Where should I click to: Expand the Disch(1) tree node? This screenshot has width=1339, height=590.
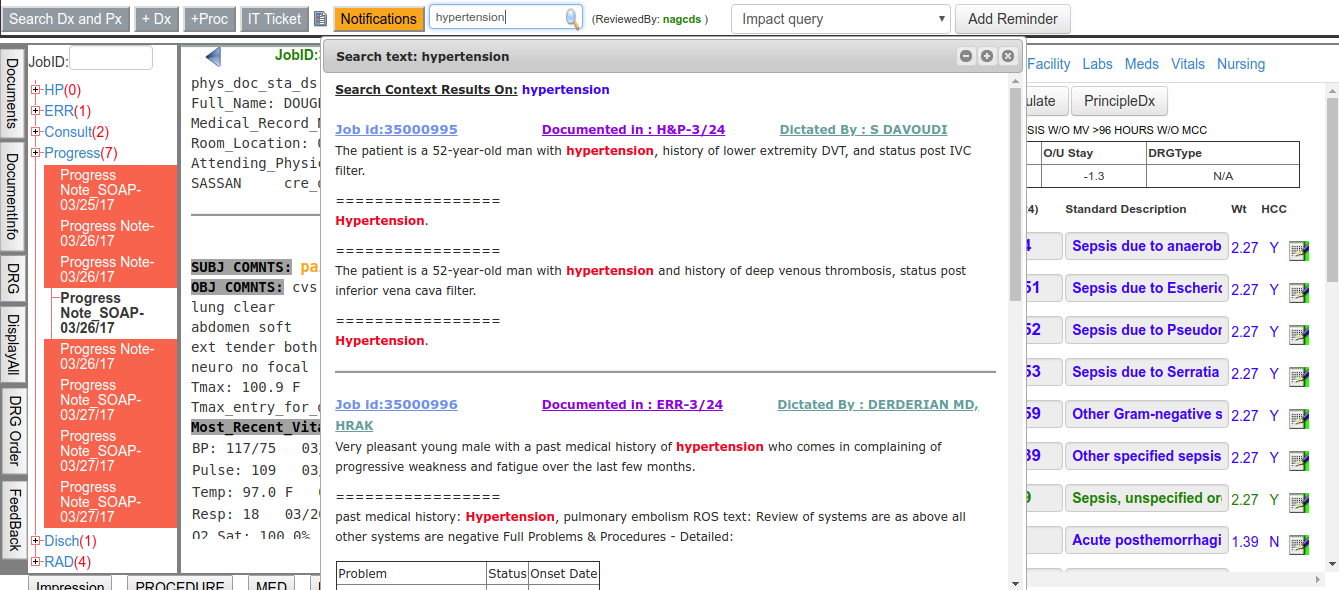[x=36, y=541]
